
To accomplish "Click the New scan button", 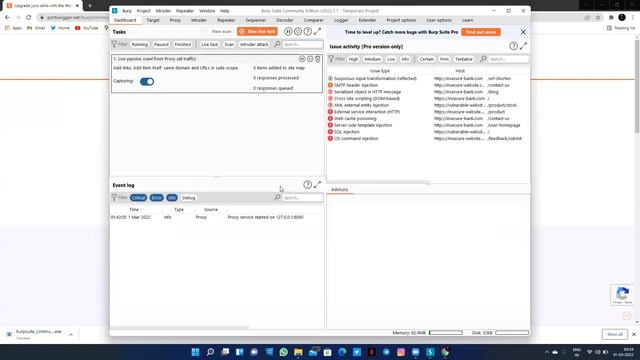I will coord(218,31).
